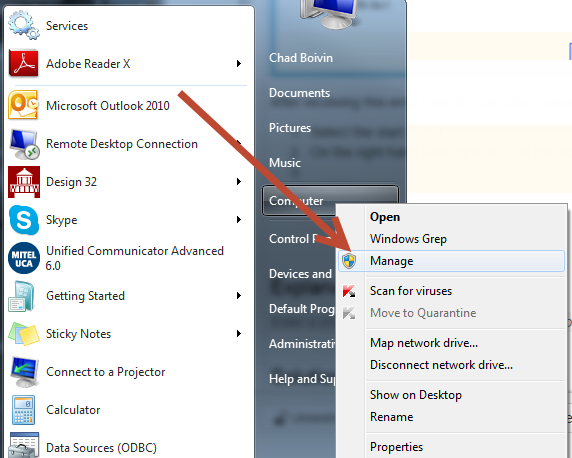Select Manage in the context menu
Viewport: 572px width, 458px height.
[452, 261]
